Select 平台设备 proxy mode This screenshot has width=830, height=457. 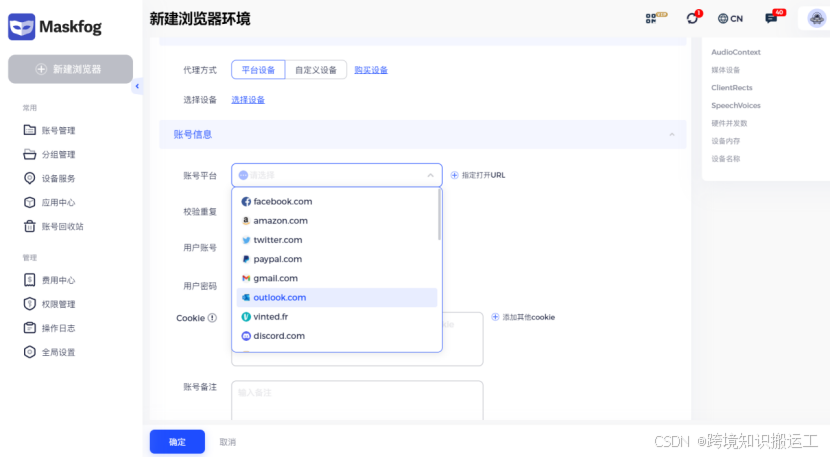258,70
